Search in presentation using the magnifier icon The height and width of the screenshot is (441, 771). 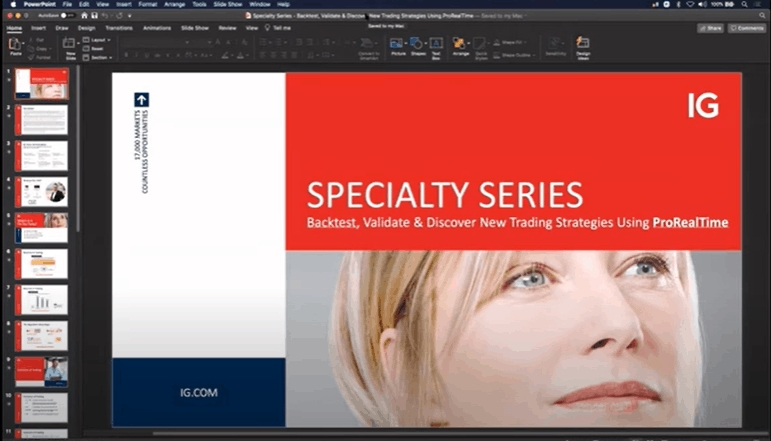tap(762, 16)
